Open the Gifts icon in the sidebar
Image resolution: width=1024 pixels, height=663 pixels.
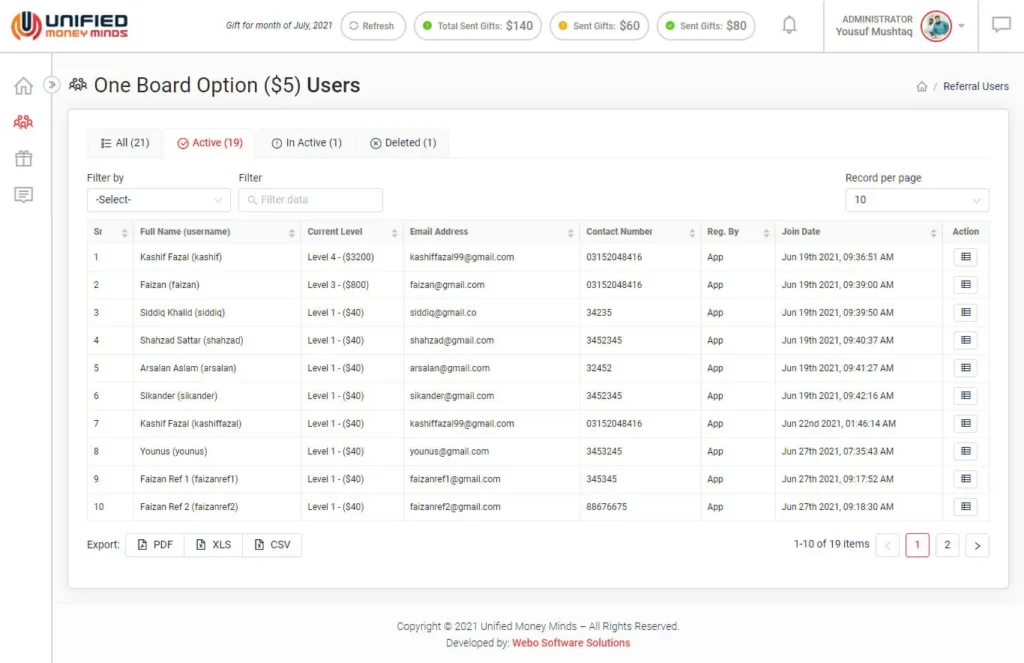coord(23,158)
